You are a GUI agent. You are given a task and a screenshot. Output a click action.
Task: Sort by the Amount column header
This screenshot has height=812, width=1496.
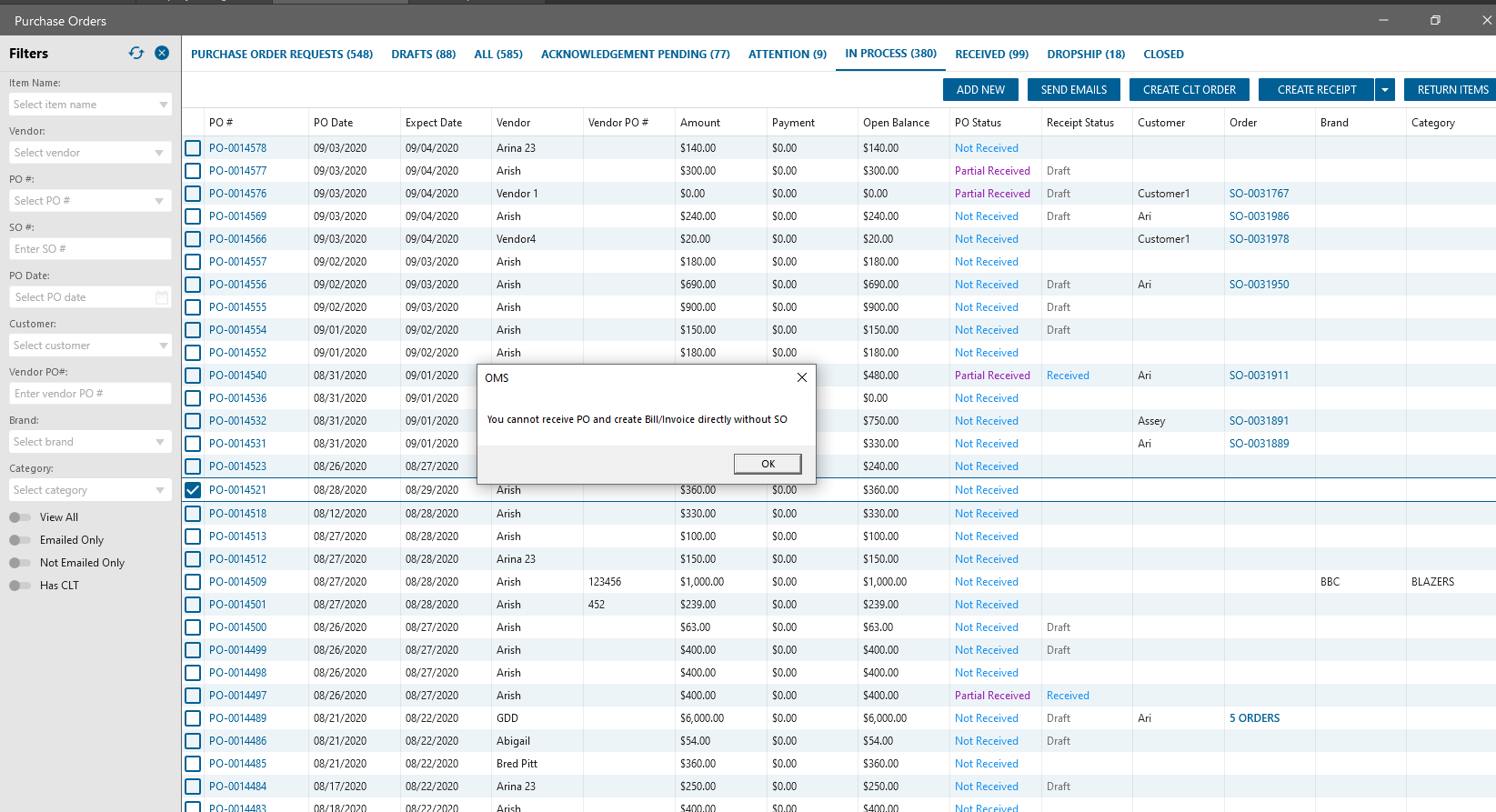[700, 123]
